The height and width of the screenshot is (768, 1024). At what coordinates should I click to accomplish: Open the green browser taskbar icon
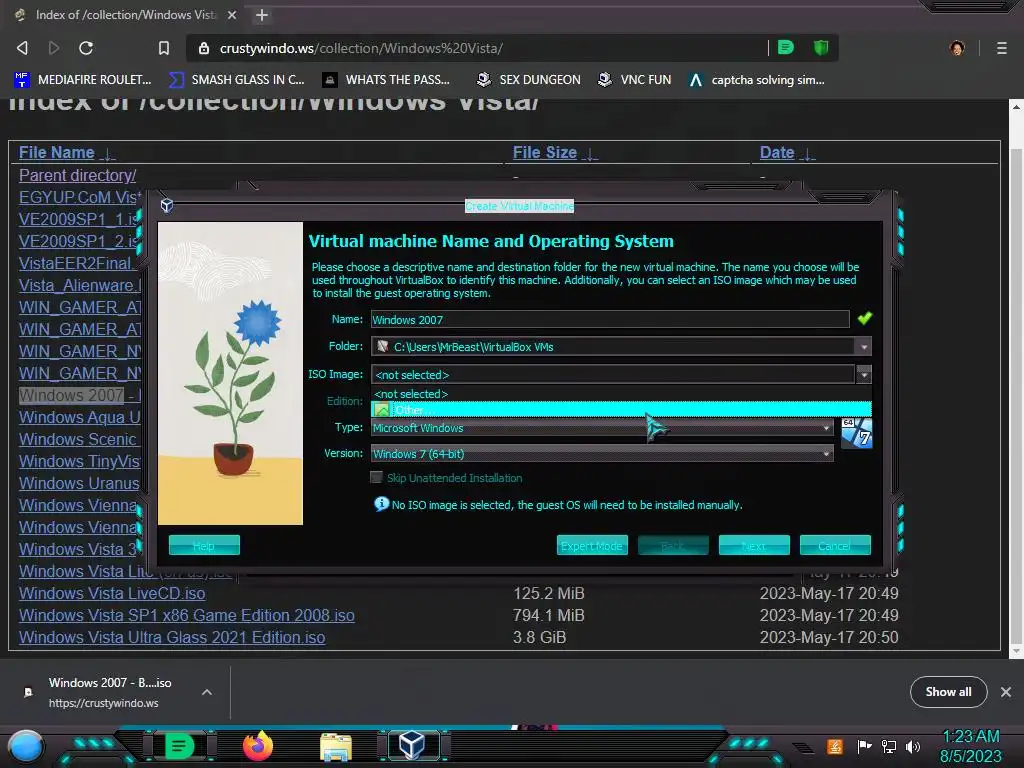[x=179, y=746]
